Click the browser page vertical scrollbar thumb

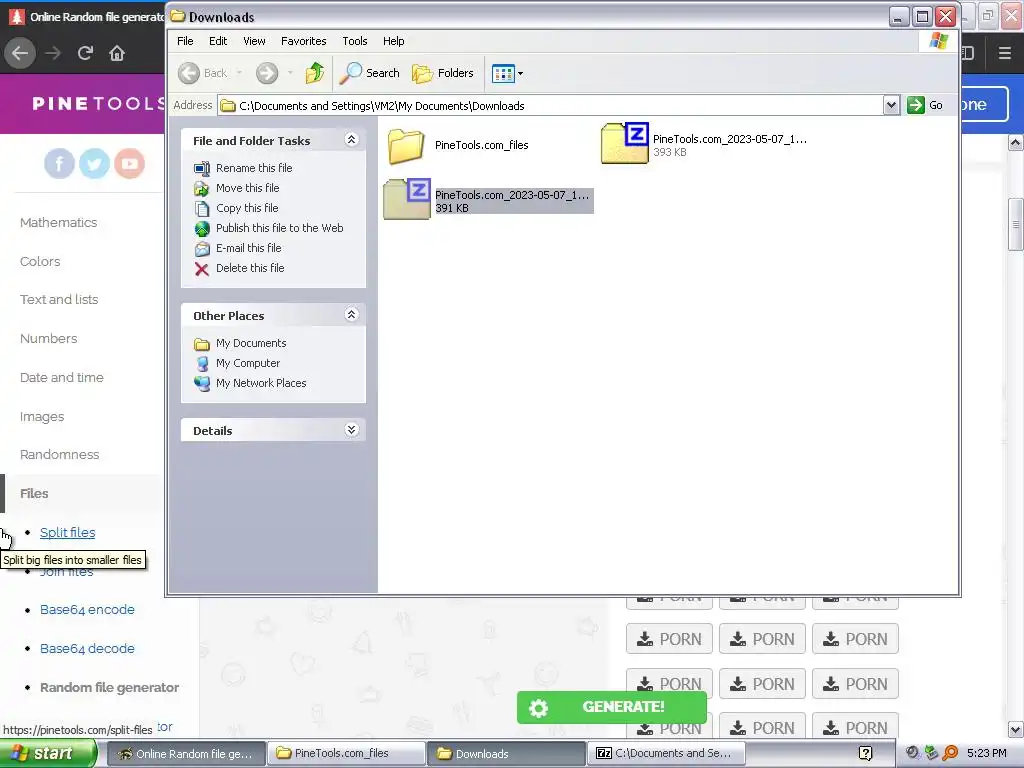point(1015,224)
